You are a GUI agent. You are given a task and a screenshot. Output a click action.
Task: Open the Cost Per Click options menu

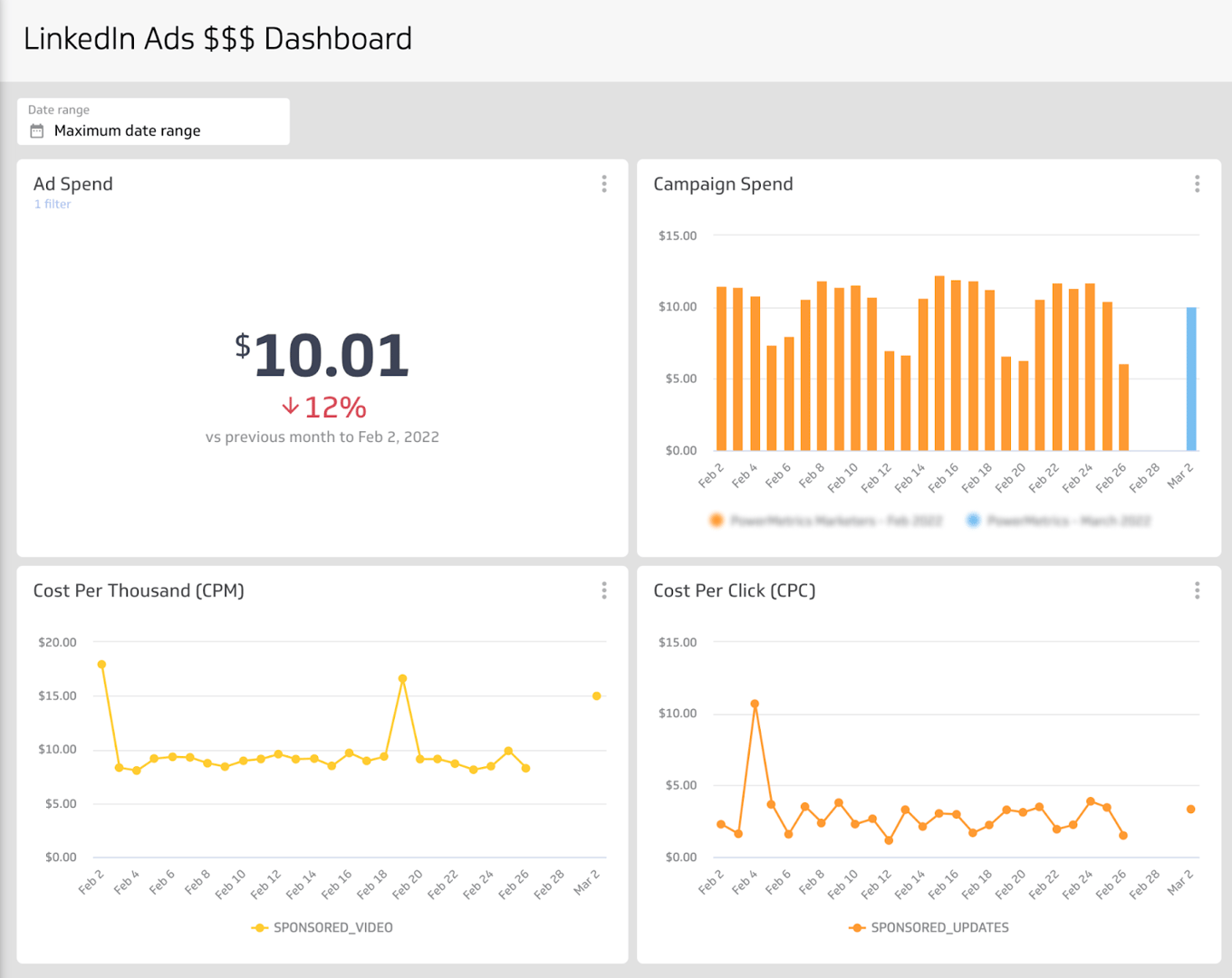(1197, 591)
